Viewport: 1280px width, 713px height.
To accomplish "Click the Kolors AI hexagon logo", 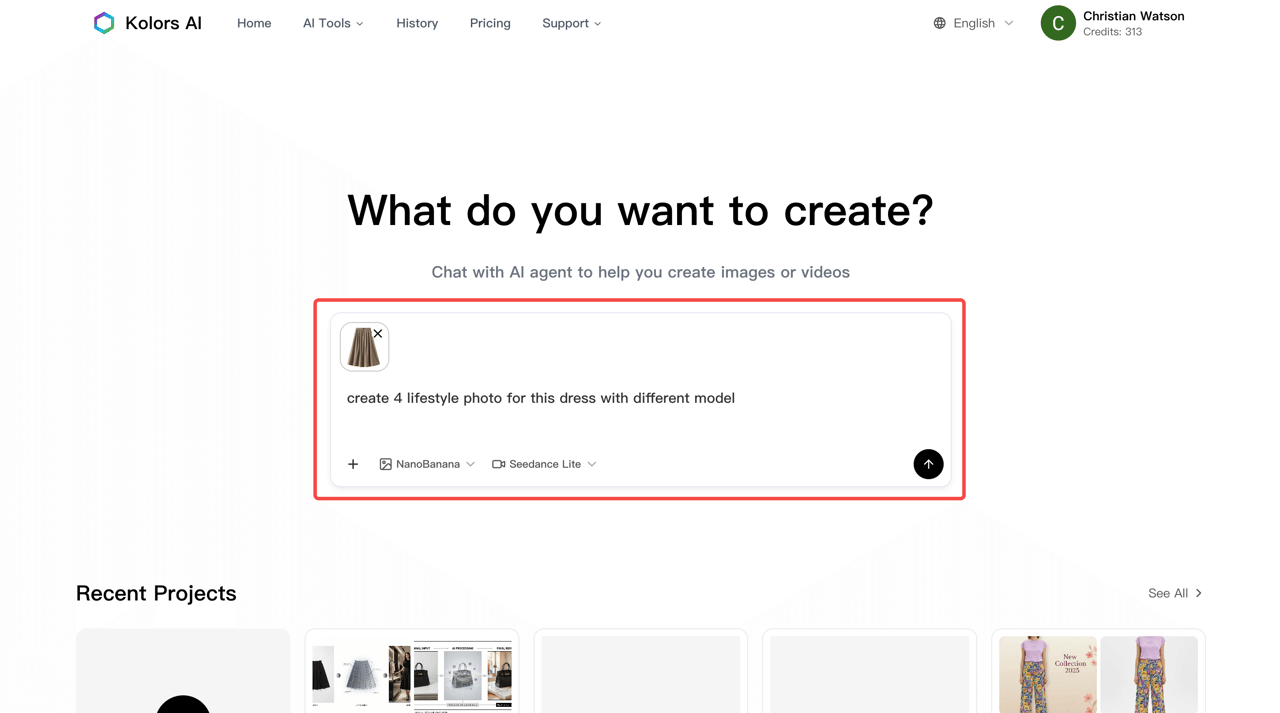I will 104,23.
